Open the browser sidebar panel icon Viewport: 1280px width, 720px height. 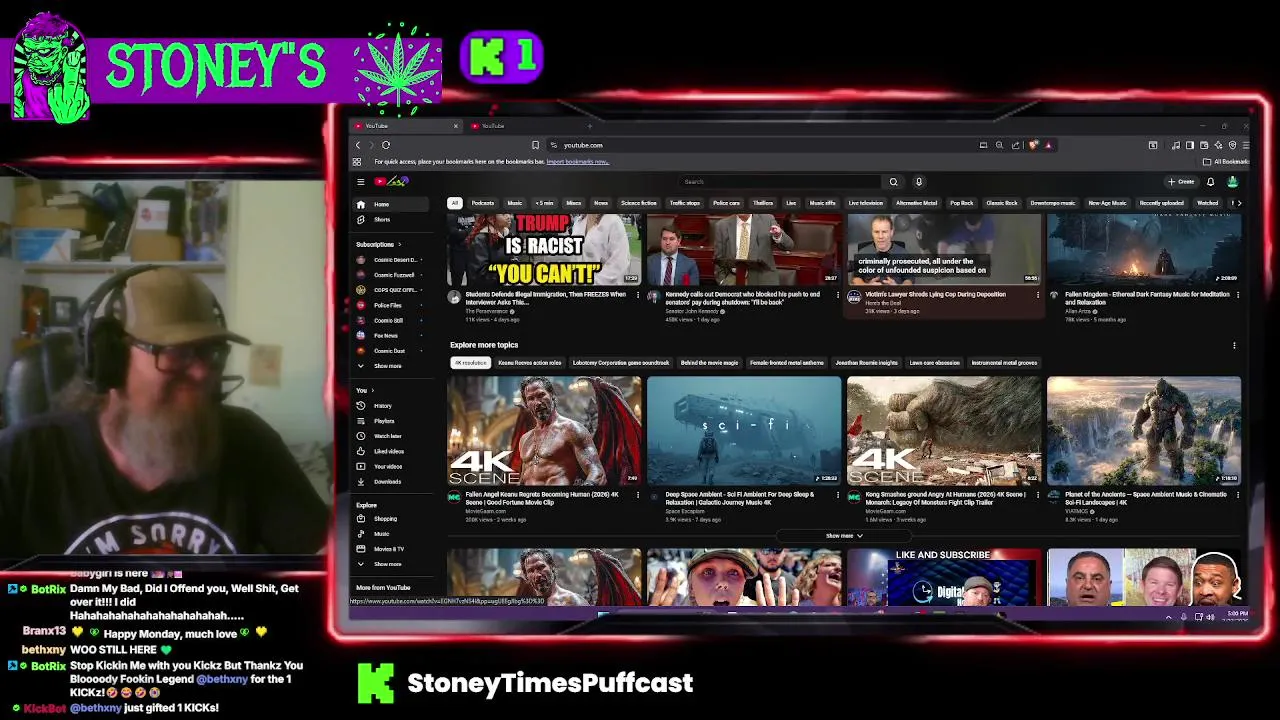(x=1190, y=145)
